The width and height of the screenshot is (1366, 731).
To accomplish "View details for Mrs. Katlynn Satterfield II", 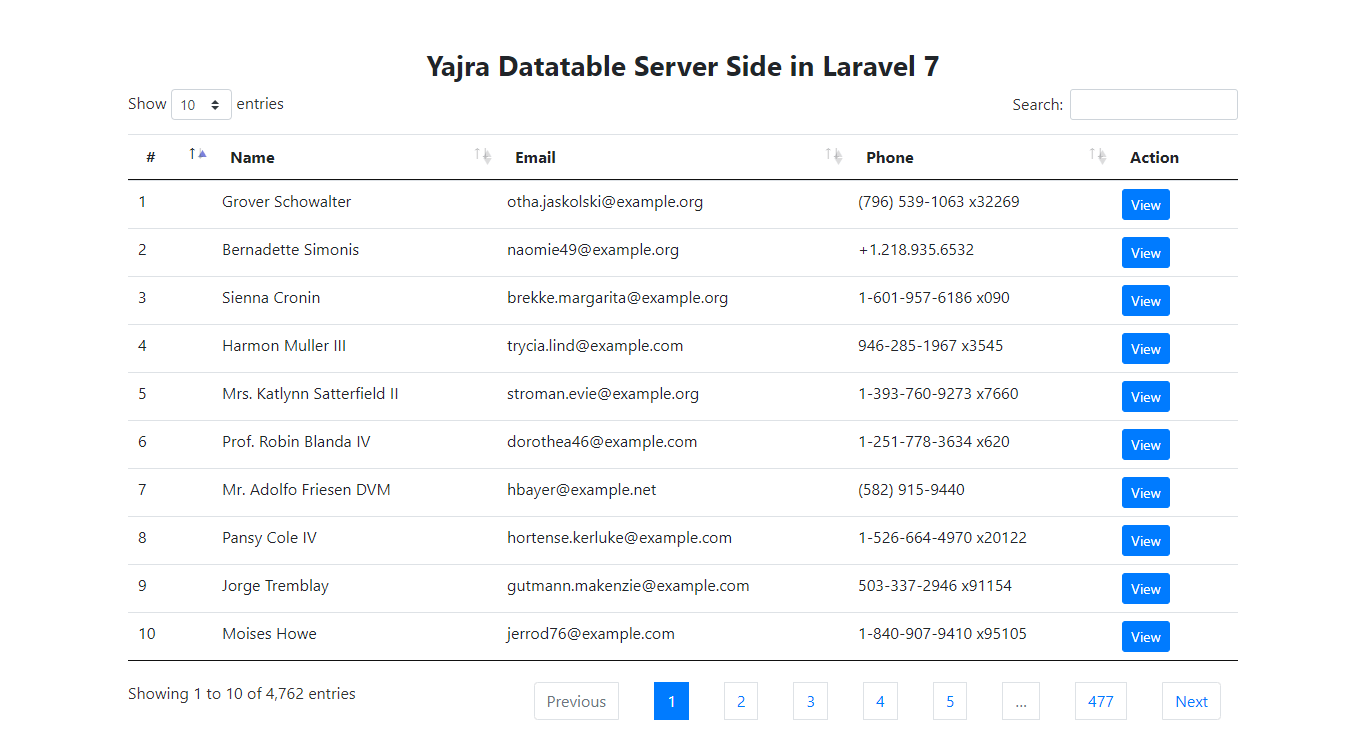I will (1144, 396).
